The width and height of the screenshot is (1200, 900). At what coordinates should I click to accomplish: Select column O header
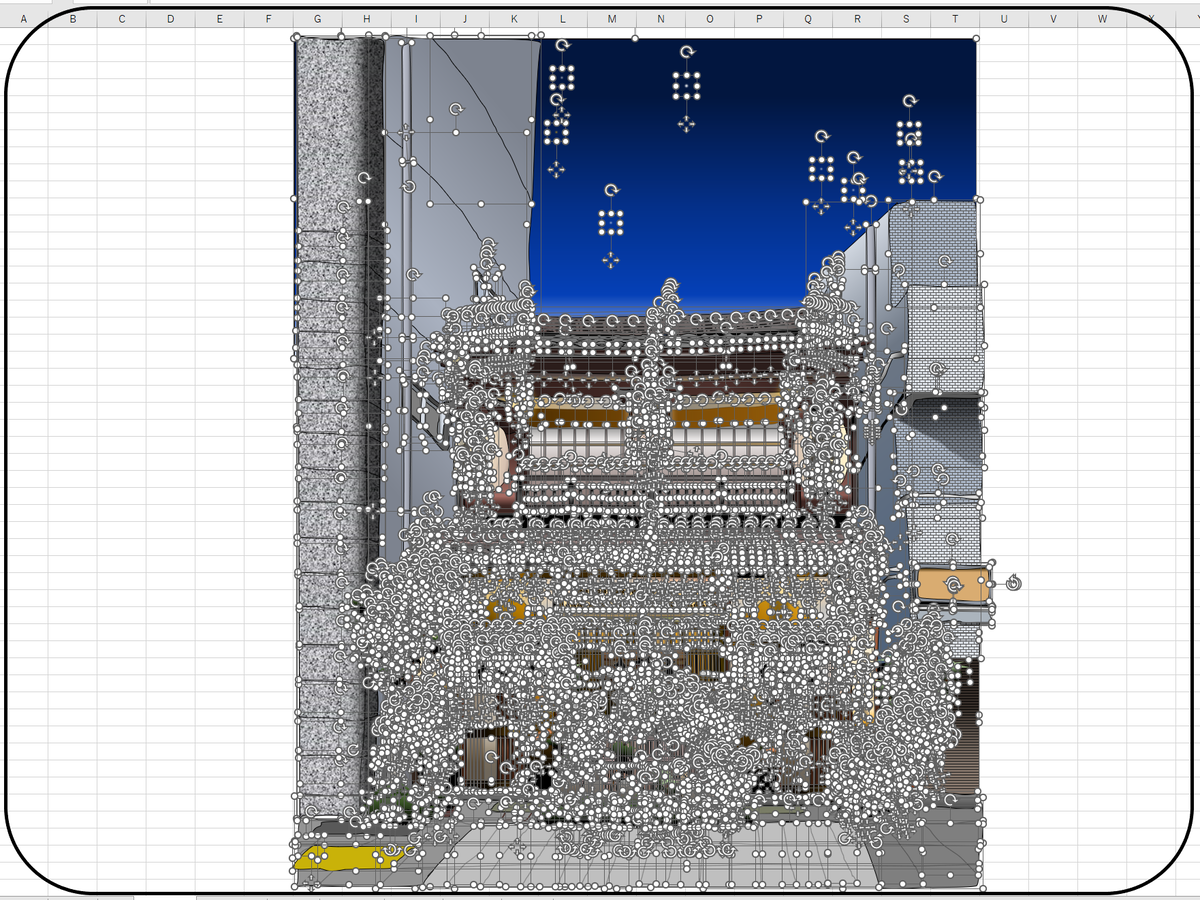[709, 18]
